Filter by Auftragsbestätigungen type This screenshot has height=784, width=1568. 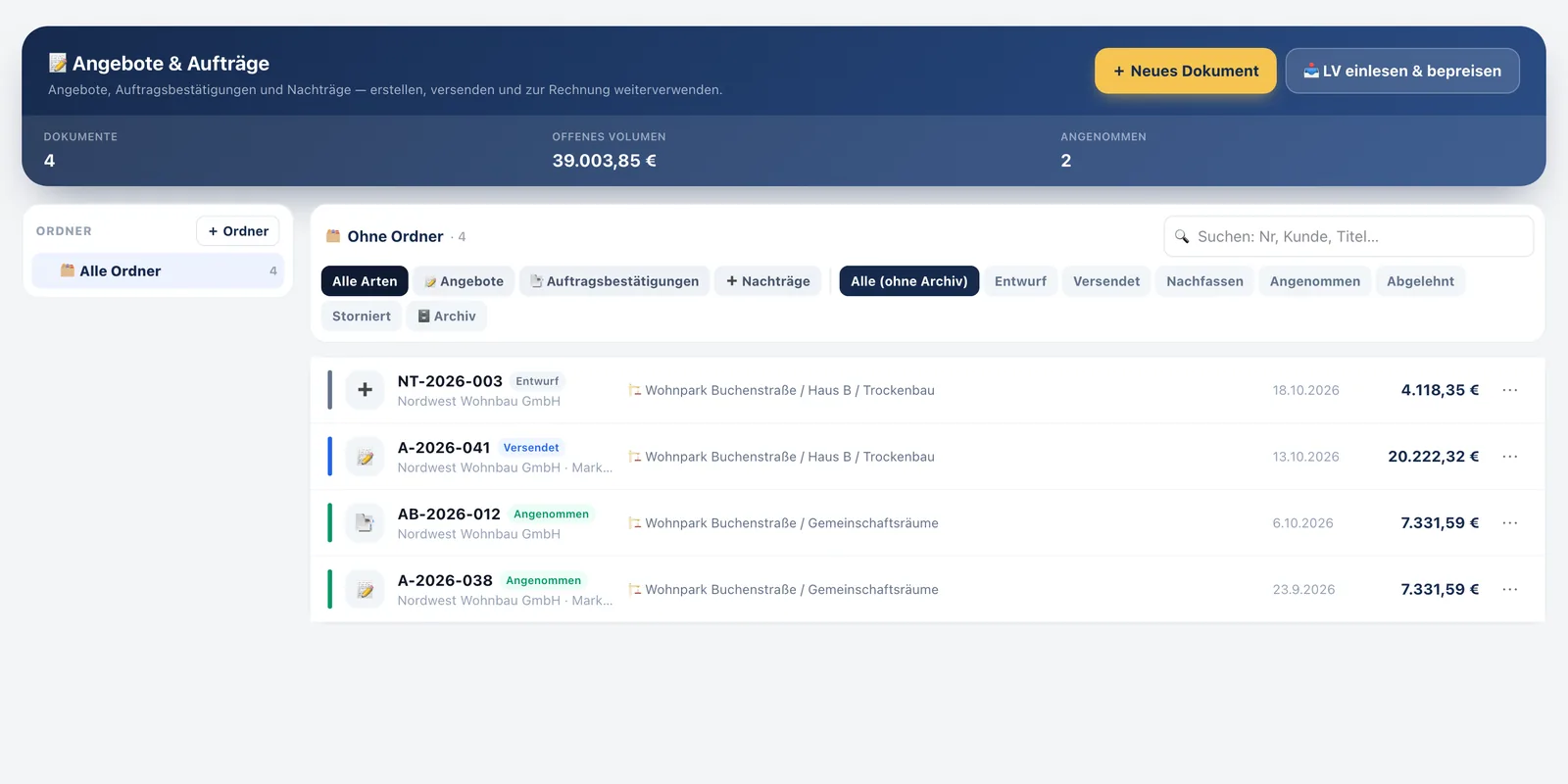pyautogui.click(x=614, y=281)
